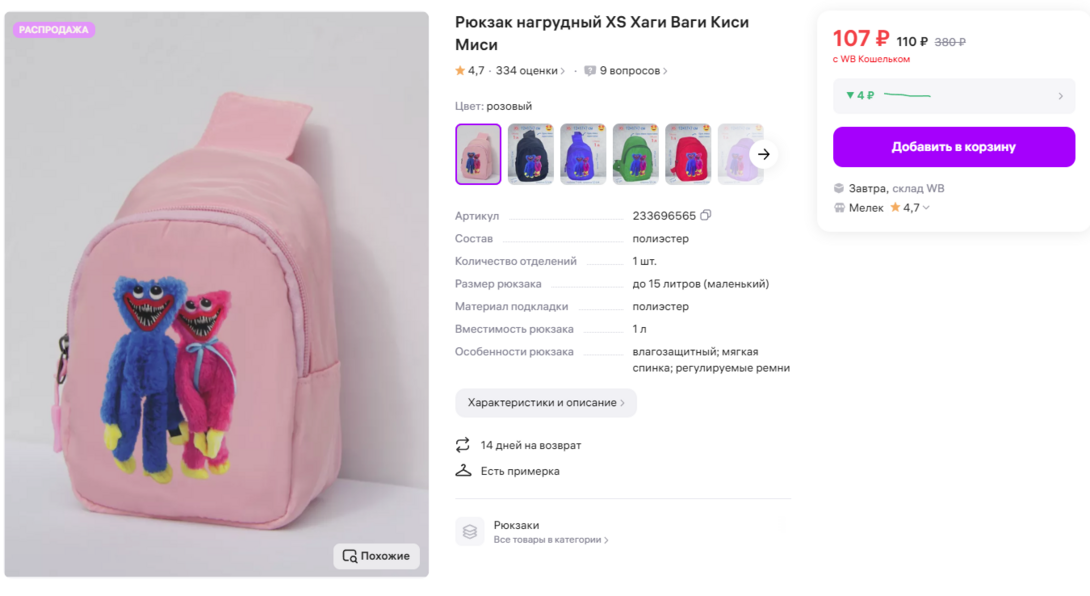The image size is (1090, 596).
Task: Expand seller Мелек rating dropdown
Action: (926, 208)
